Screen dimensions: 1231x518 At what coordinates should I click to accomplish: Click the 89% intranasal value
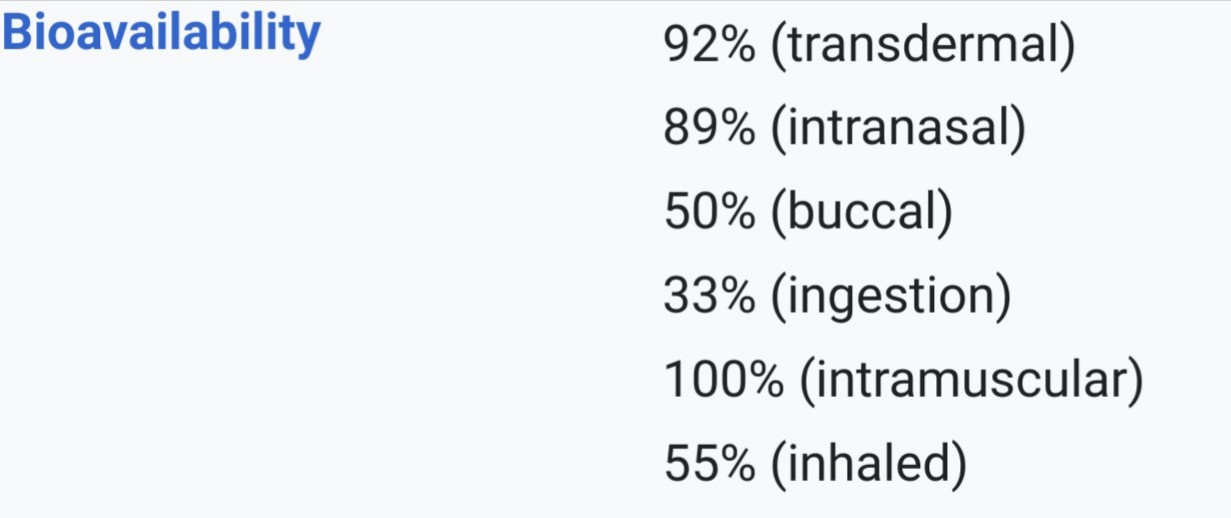click(x=709, y=130)
